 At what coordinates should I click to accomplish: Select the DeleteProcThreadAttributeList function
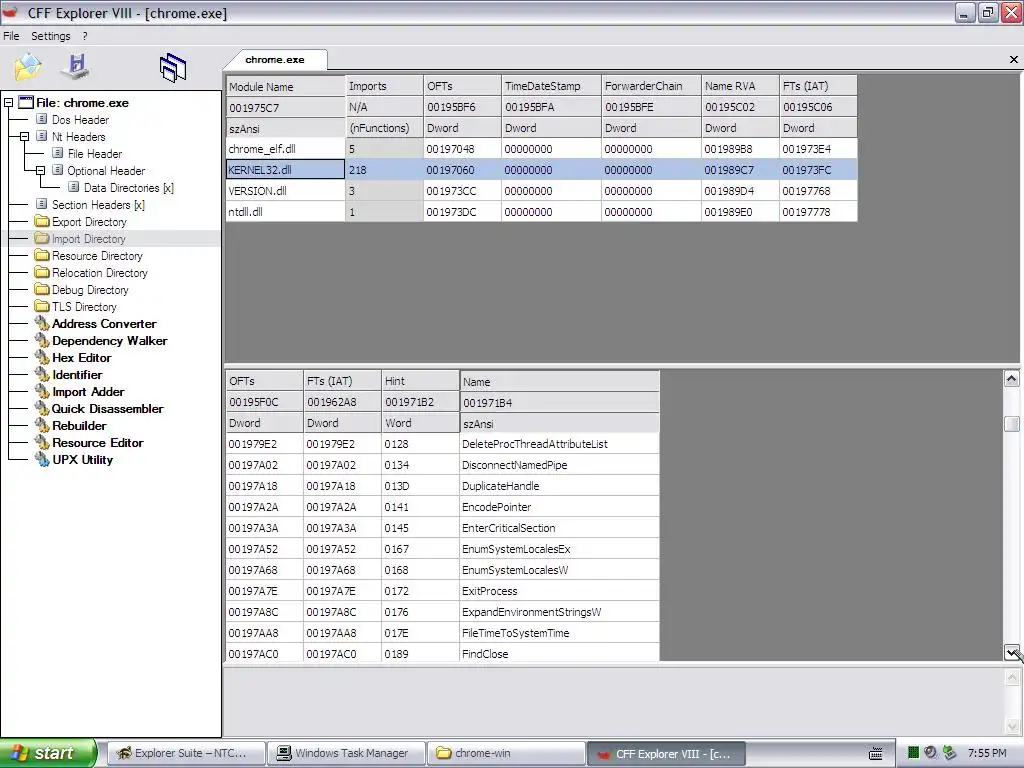click(443, 444)
